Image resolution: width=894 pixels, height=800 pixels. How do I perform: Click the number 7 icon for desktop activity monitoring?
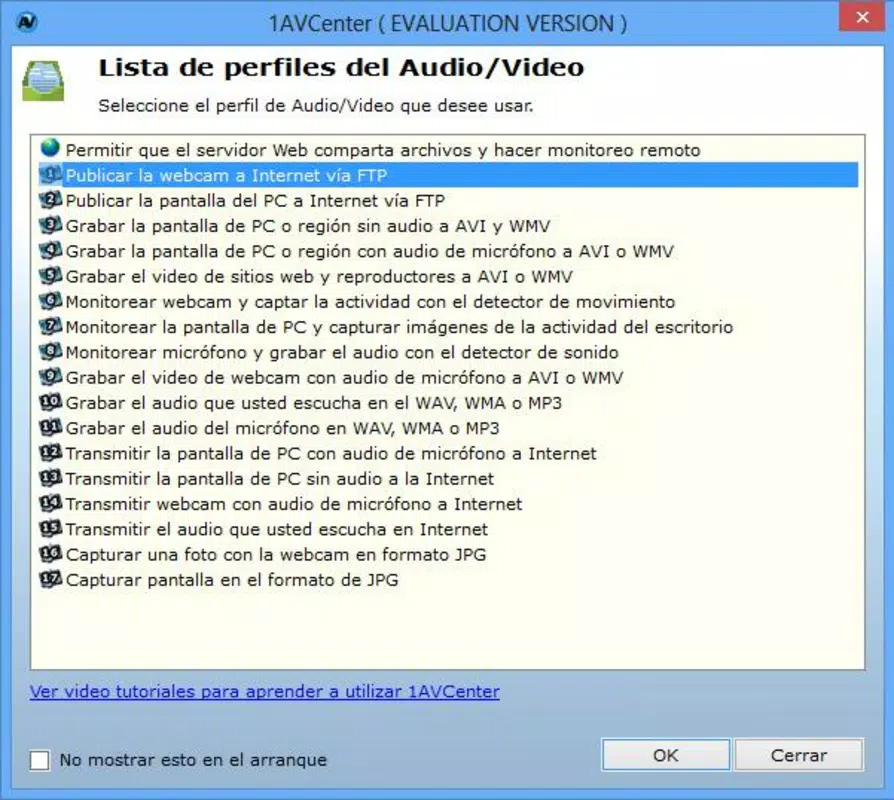[50, 326]
